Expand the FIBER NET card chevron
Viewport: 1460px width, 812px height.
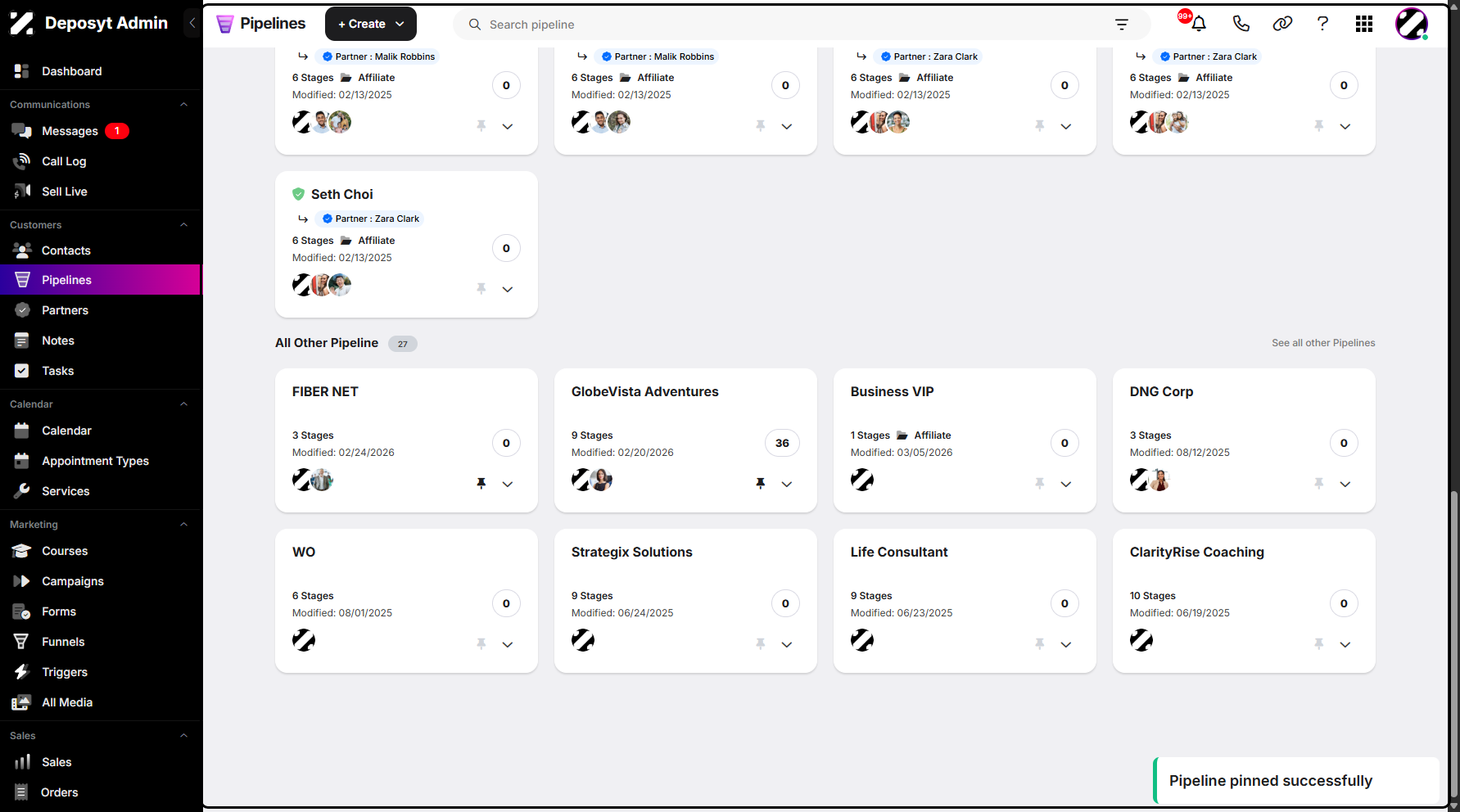(508, 485)
